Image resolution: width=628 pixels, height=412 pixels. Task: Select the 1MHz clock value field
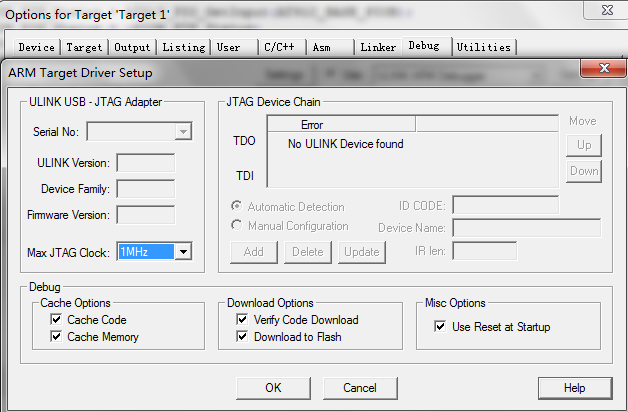[146, 252]
